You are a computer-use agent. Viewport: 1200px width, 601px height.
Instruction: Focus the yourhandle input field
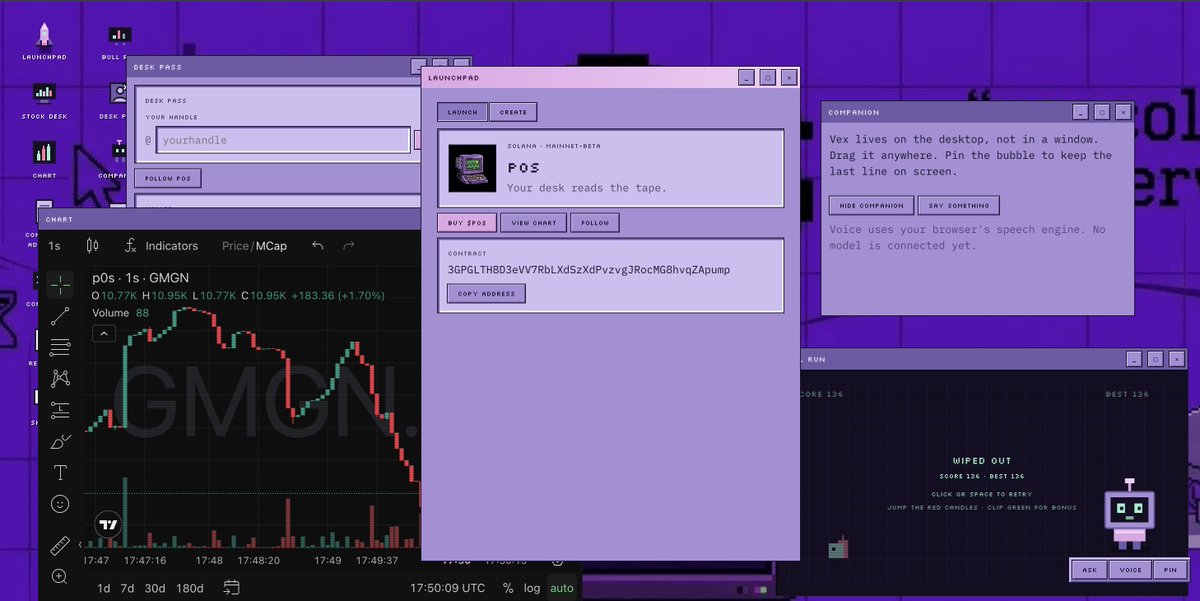coord(284,140)
